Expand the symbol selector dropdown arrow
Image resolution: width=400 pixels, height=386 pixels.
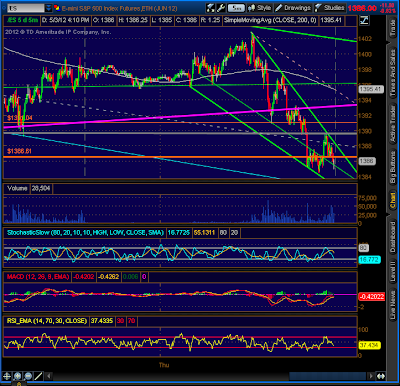click(49, 8)
